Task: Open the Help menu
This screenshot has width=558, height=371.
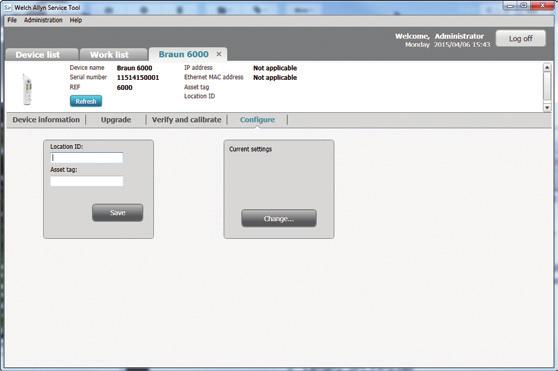Action: coord(75,20)
